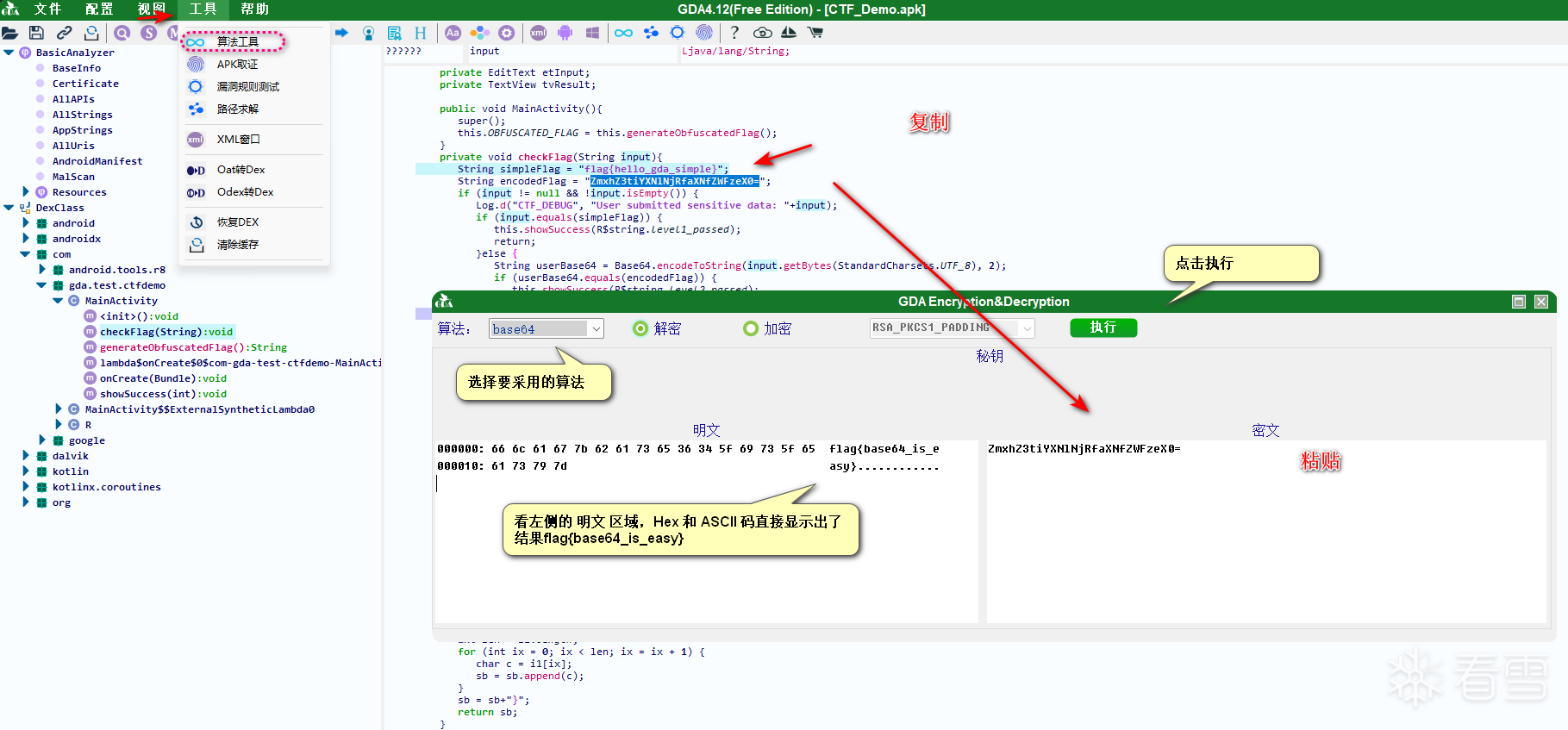The width and height of the screenshot is (1568, 730).
Task: Click the fingerprint APK forensics toolbar icon
Action: [704, 33]
